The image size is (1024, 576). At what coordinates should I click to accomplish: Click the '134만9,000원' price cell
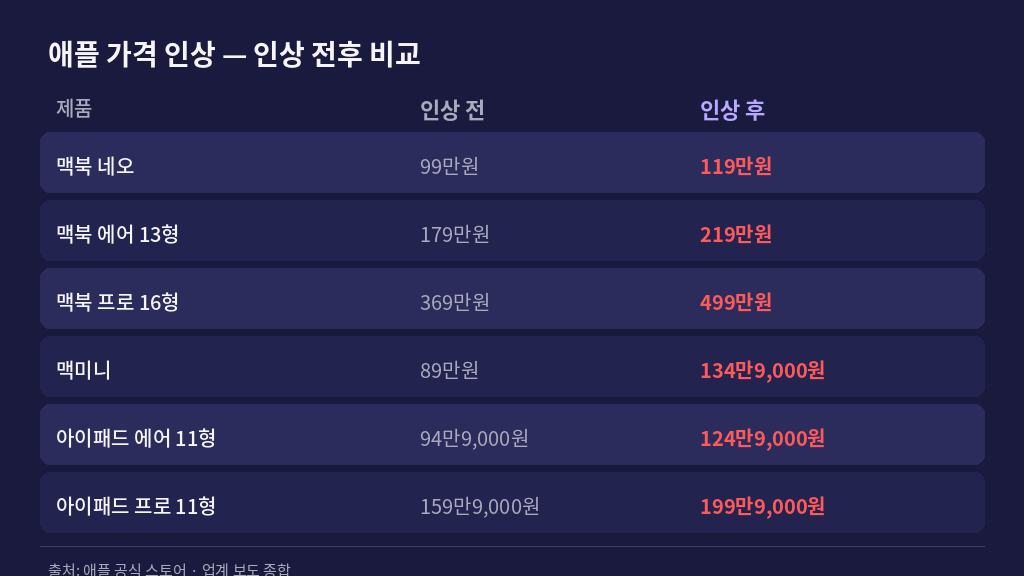762,370
